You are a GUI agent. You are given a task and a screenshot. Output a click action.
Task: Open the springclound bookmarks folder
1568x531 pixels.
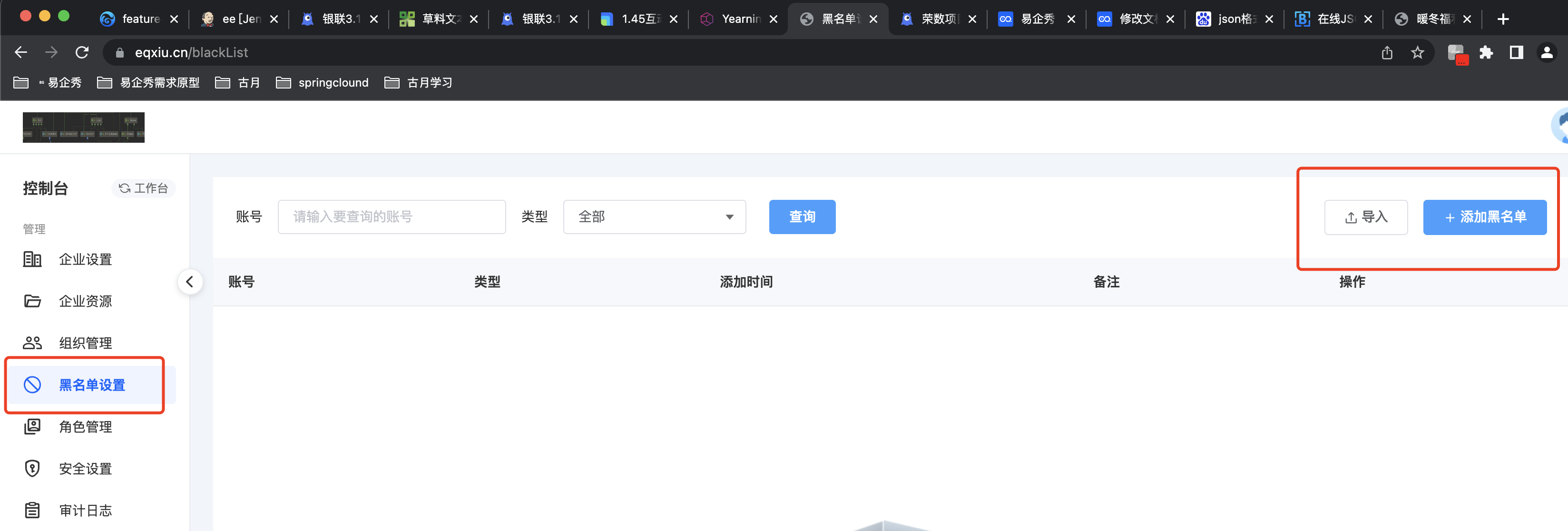pyautogui.click(x=323, y=83)
